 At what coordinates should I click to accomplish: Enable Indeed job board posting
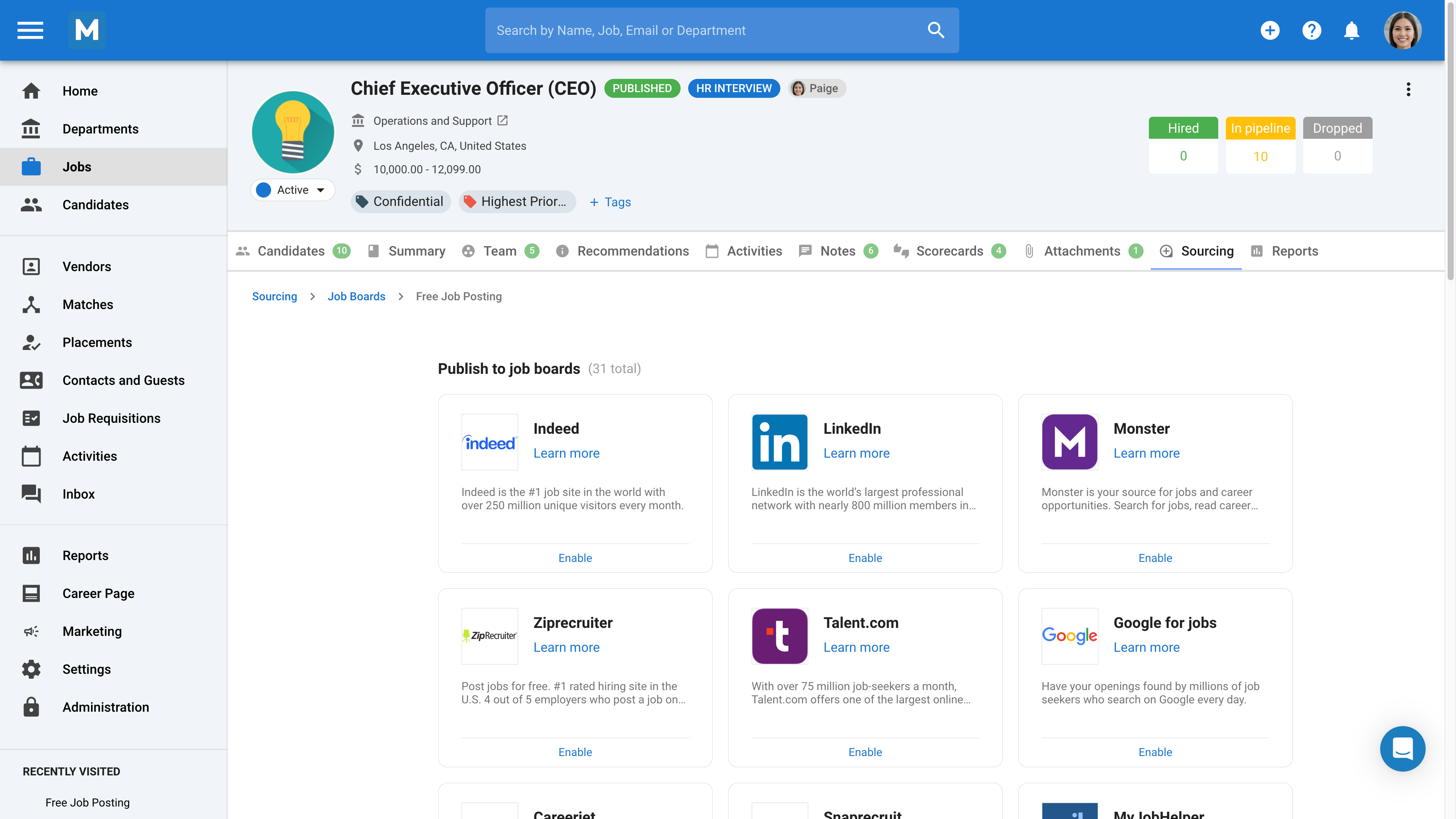tap(575, 557)
